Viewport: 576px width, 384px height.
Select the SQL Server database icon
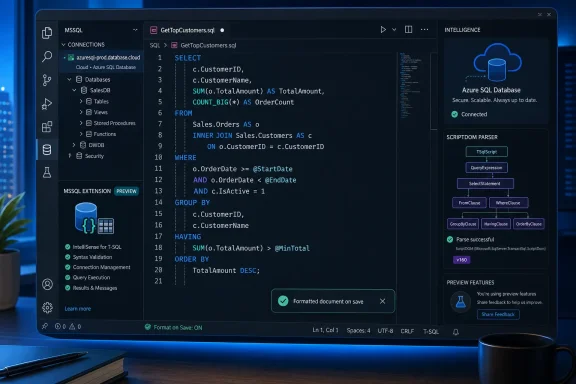point(47,150)
